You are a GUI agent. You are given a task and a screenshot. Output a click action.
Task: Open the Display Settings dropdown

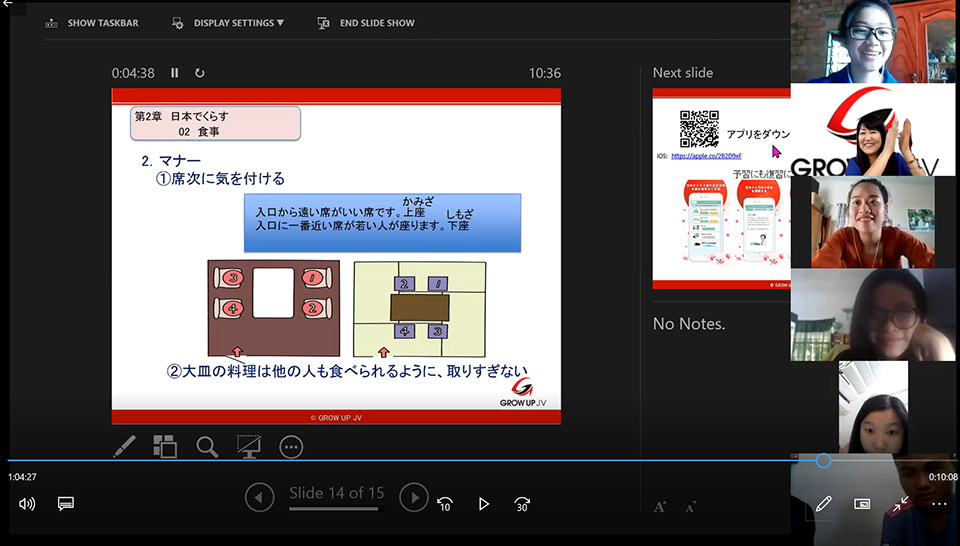coord(228,23)
